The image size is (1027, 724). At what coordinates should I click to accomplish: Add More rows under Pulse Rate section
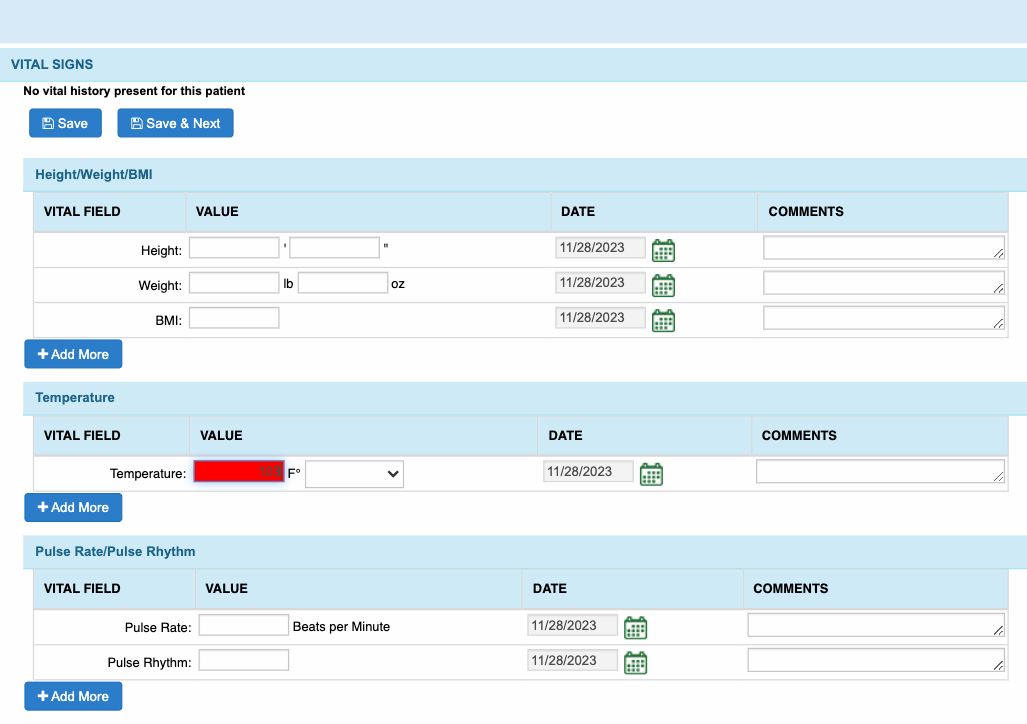[73, 696]
